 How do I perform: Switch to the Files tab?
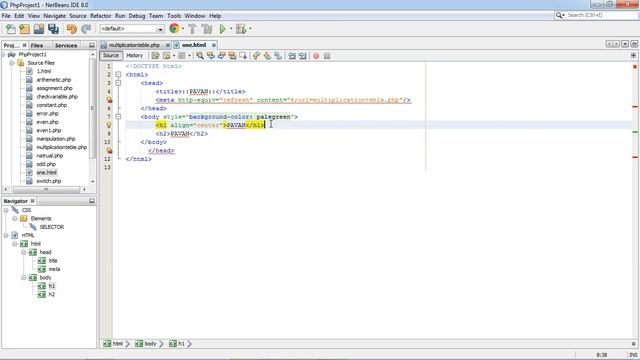tap(37, 45)
